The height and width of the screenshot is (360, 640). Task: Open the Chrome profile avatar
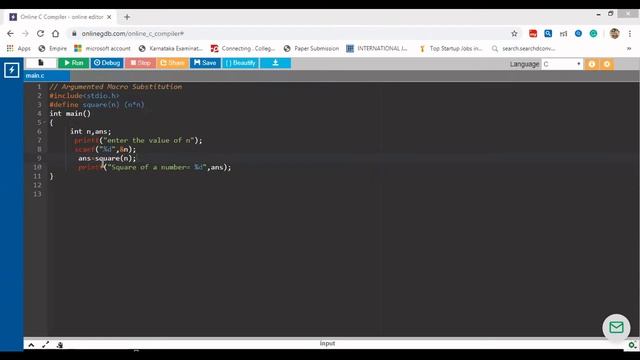[614, 33]
